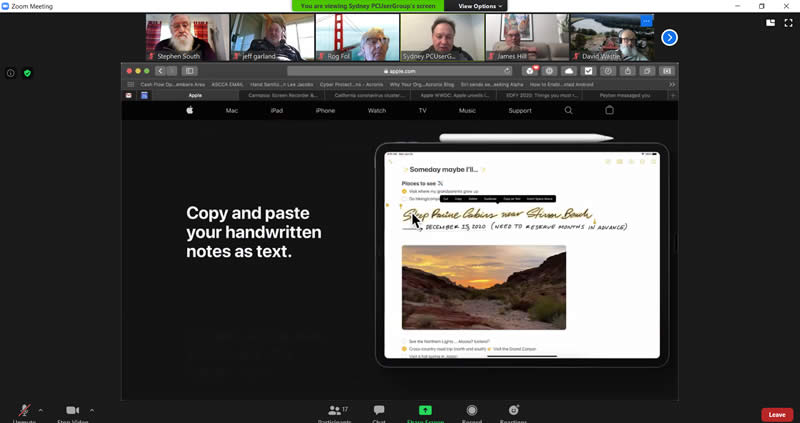Viewport: 800px width, 423px height.
Task: Start recording the meeting
Action: pyautogui.click(x=472, y=413)
